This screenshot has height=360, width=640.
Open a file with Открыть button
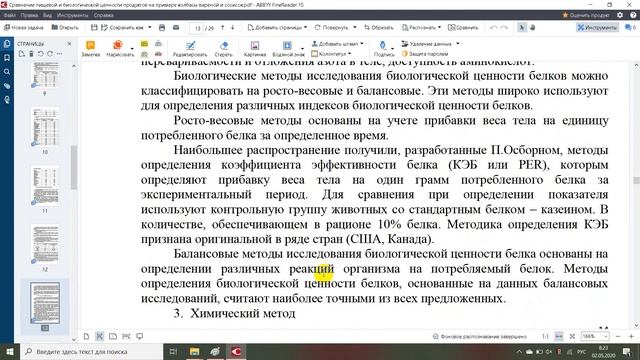click(65, 27)
